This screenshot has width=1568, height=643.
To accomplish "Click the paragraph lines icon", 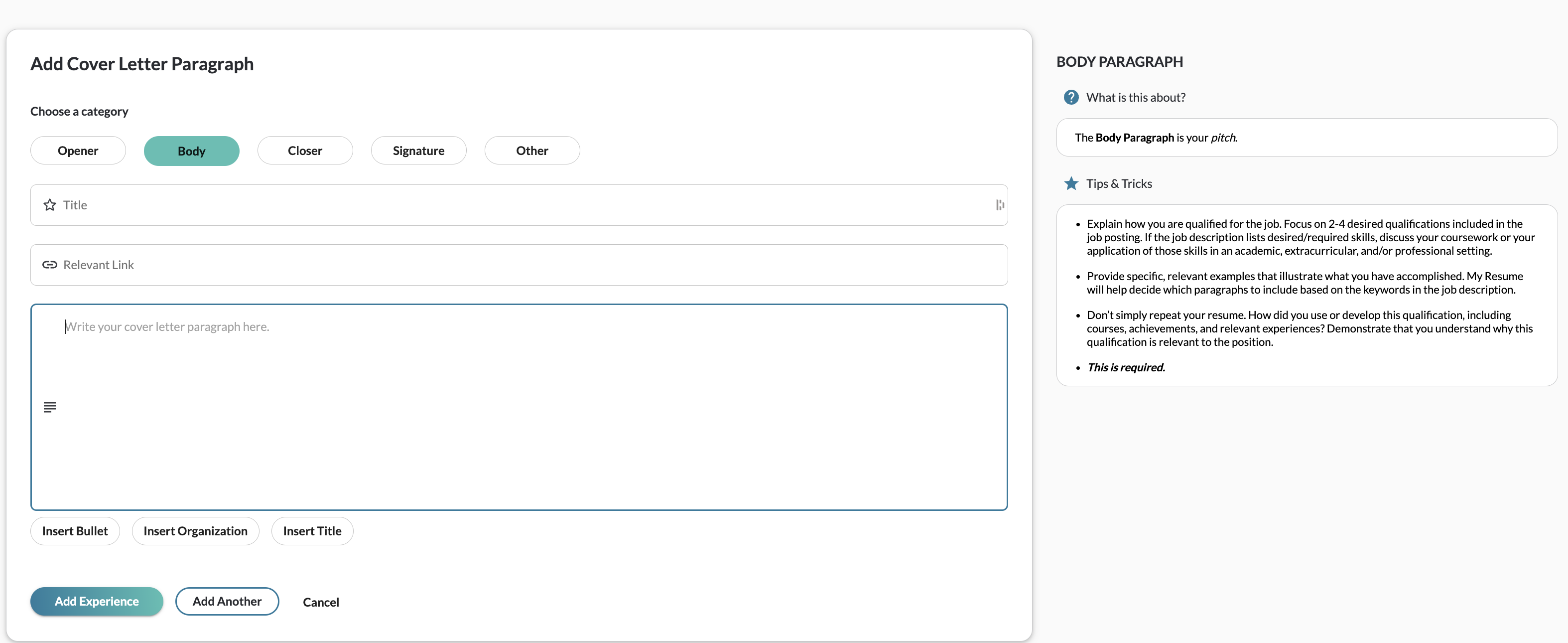I will tap(50, 407).
